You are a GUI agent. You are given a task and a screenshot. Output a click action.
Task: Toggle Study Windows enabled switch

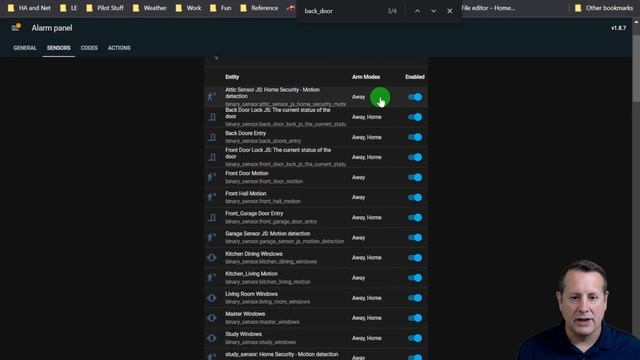415,338
